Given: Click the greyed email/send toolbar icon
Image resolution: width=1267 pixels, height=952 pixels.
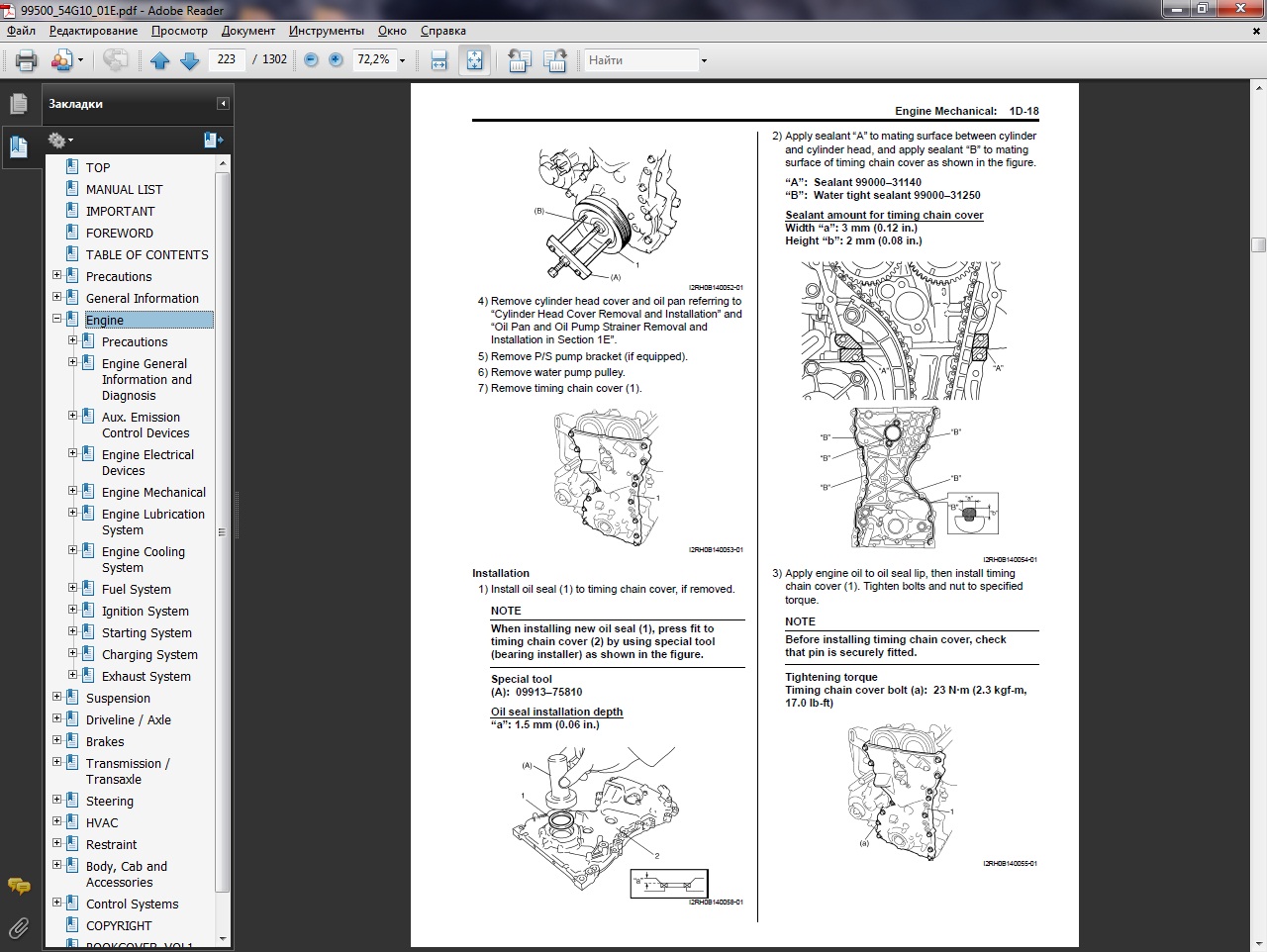Looking at the screenshot, I should 115,60.
